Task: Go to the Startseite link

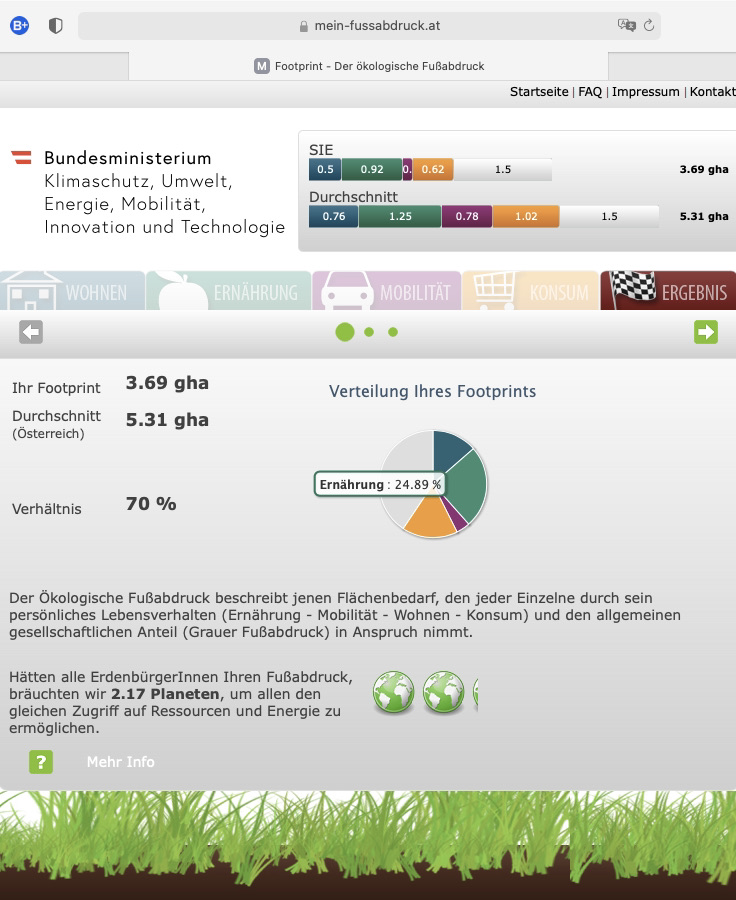Action: pos(539,92)
